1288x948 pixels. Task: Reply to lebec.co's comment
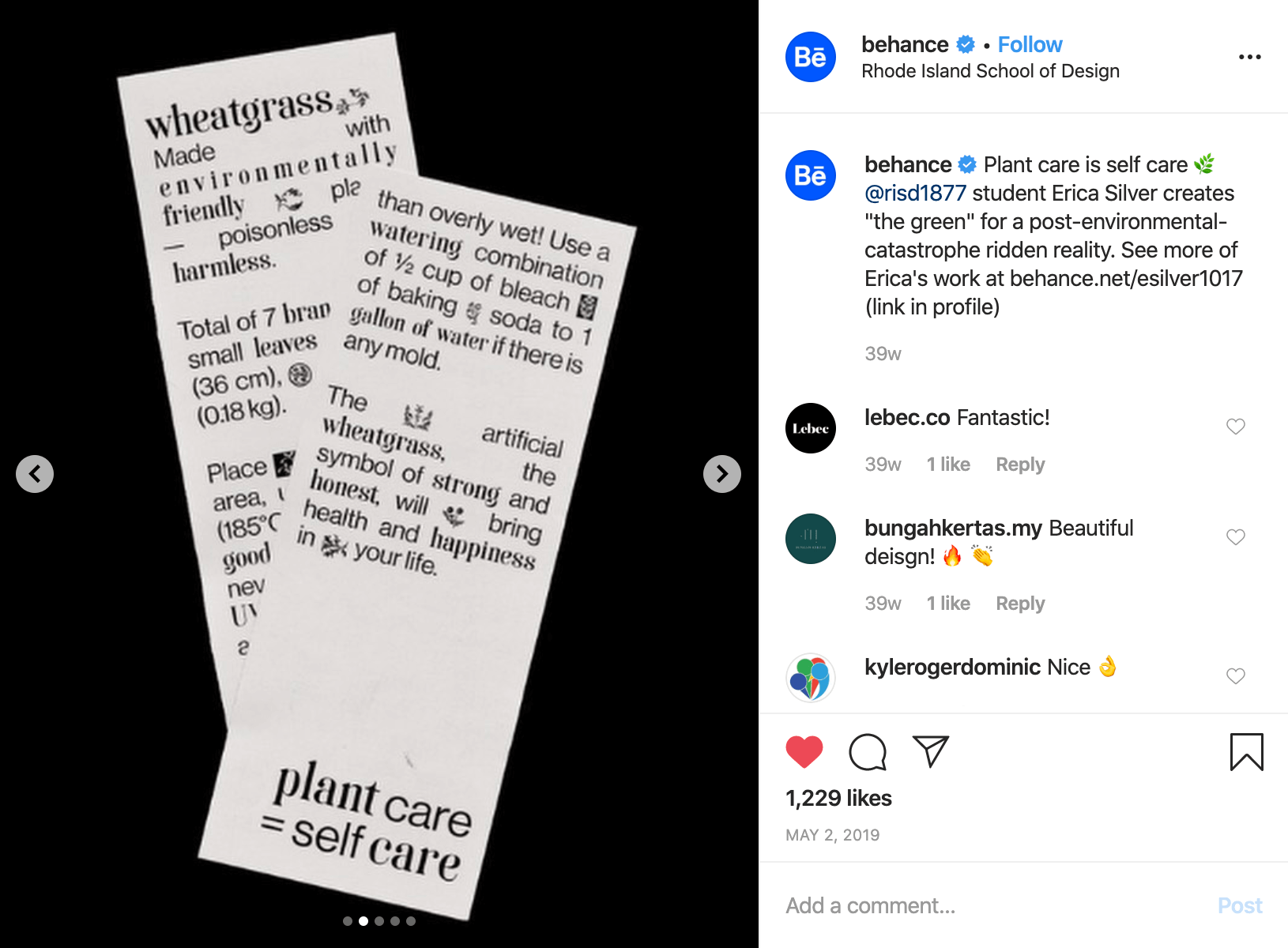click(x=1020, y=465)
